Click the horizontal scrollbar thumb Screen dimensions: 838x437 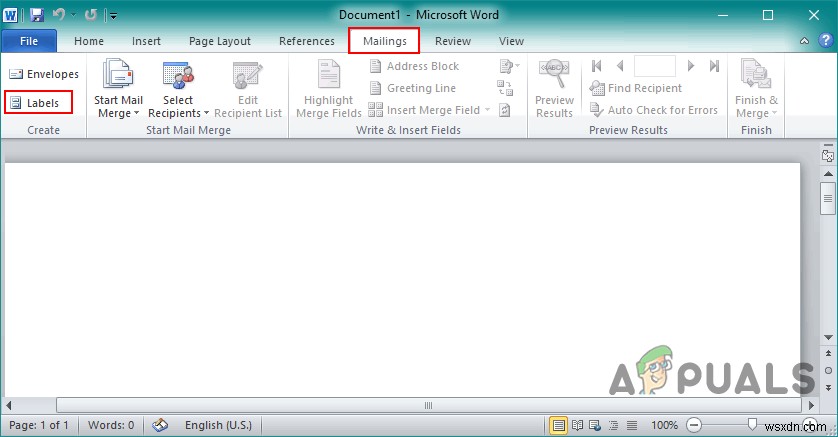(x=428, y=405)
